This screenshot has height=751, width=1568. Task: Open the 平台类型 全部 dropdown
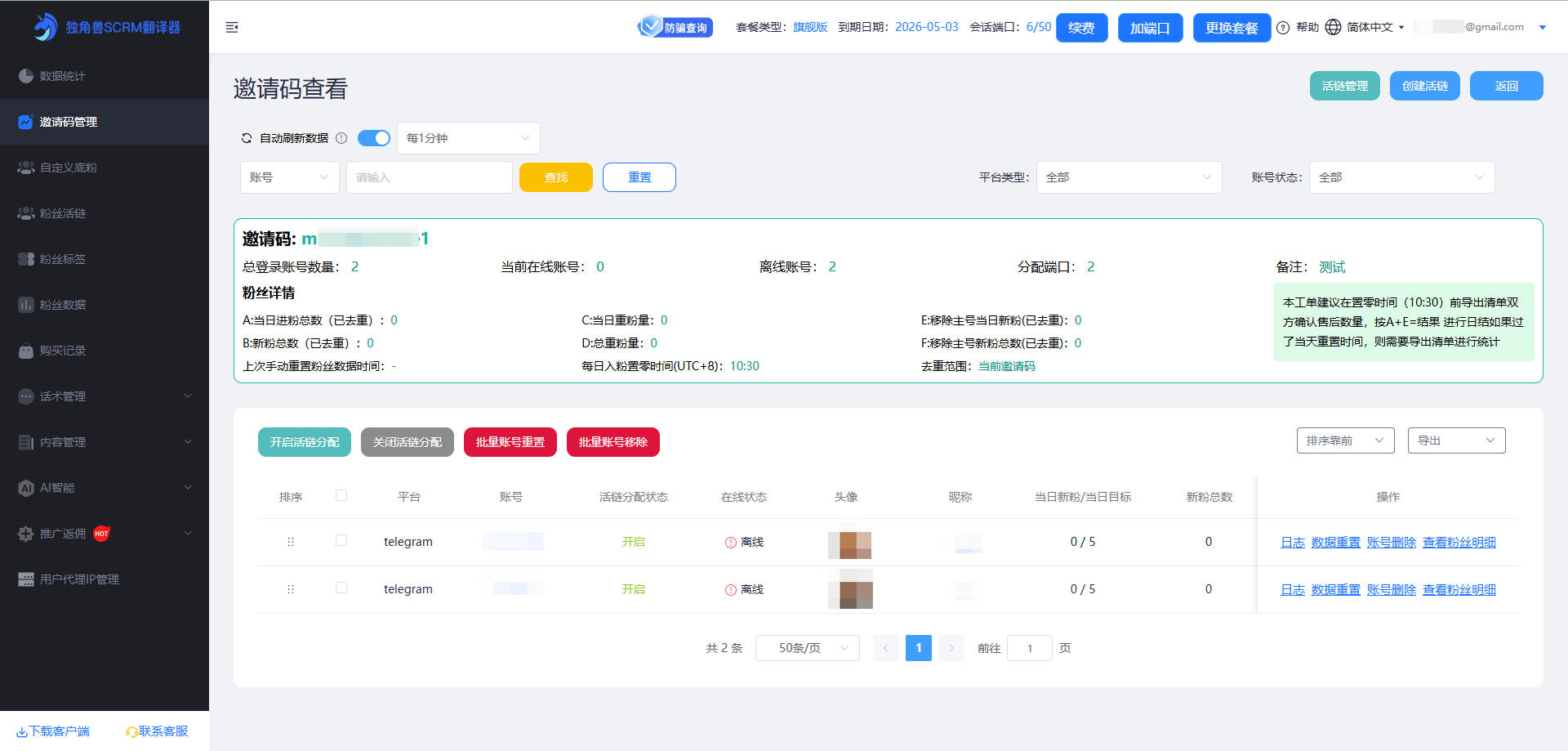[x=1129, y=177]
